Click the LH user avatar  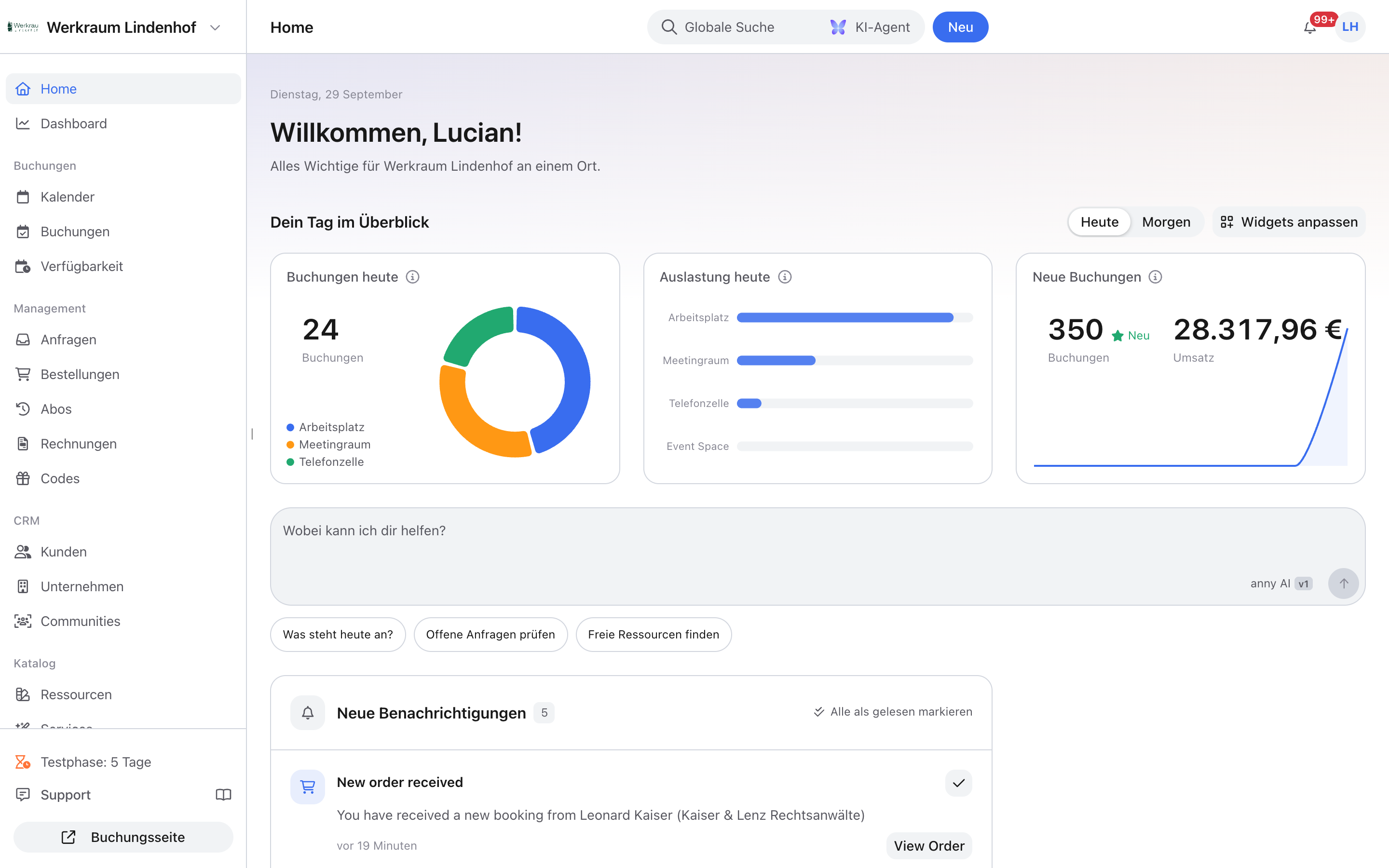point(1349,27)
